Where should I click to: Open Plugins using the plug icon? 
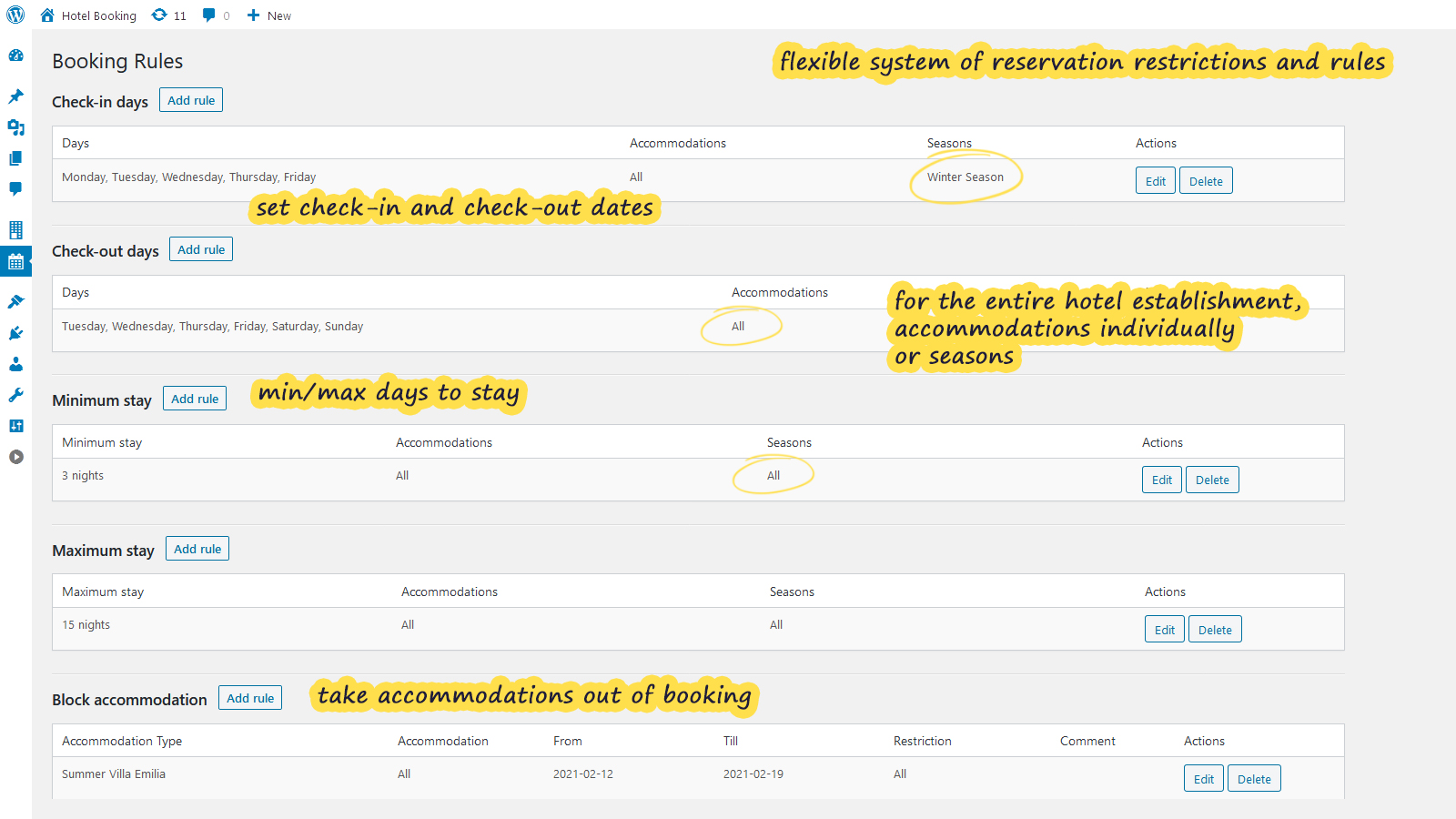(15, 333)
